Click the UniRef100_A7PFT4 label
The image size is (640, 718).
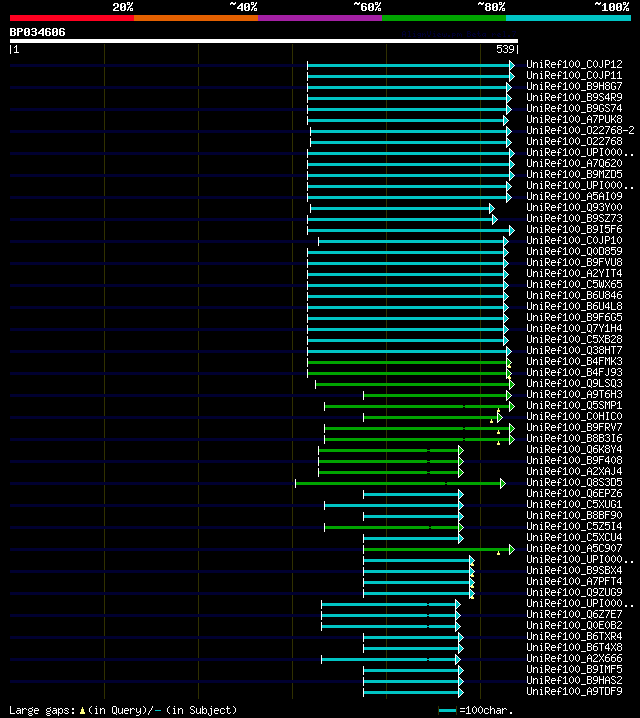tap(574, 581)
